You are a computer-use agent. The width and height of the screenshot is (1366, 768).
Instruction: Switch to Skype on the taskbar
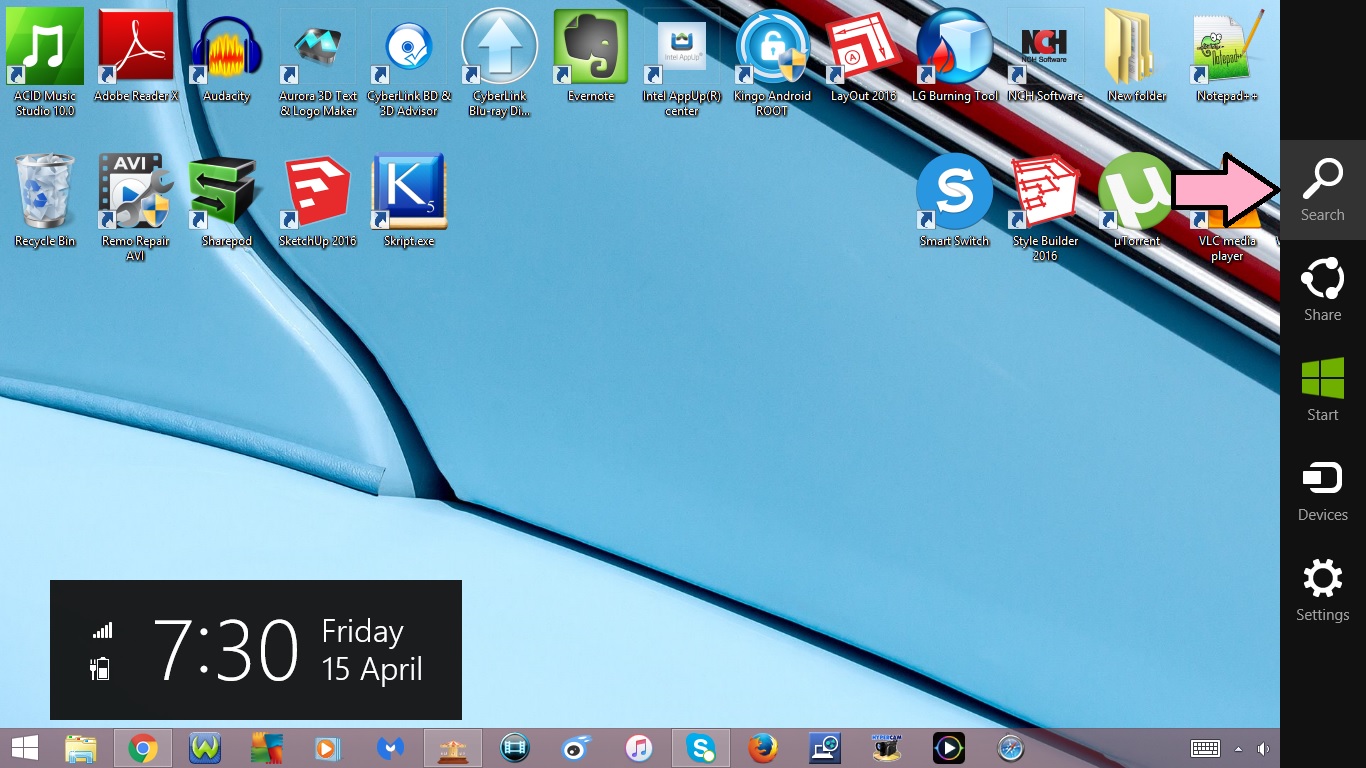(701, 748)
